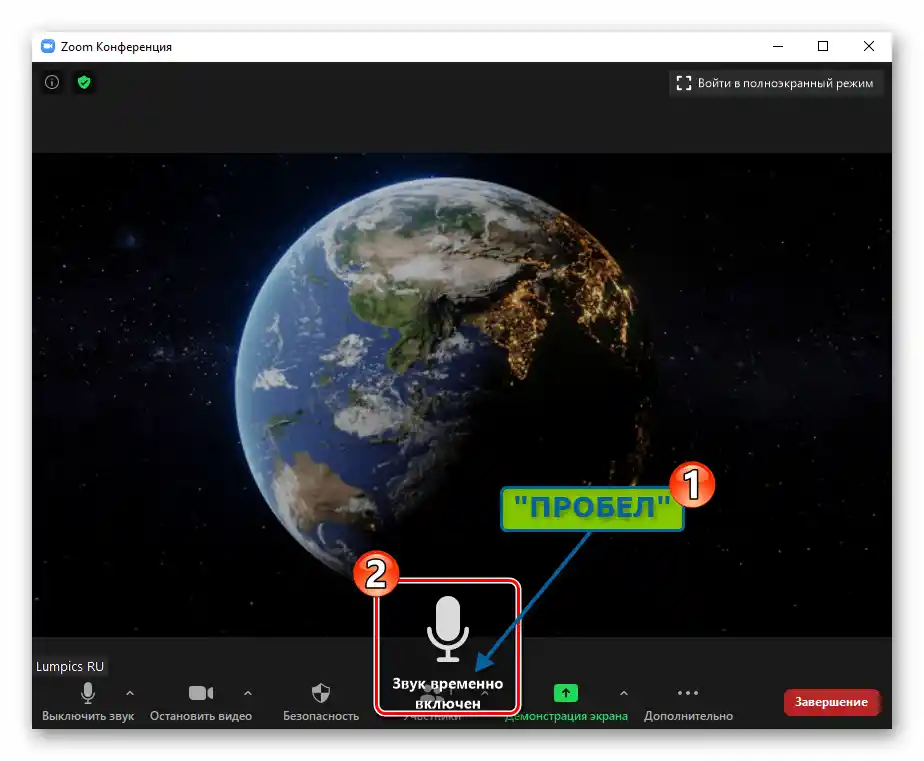Stop video with Остановить видео

(201, 702)
